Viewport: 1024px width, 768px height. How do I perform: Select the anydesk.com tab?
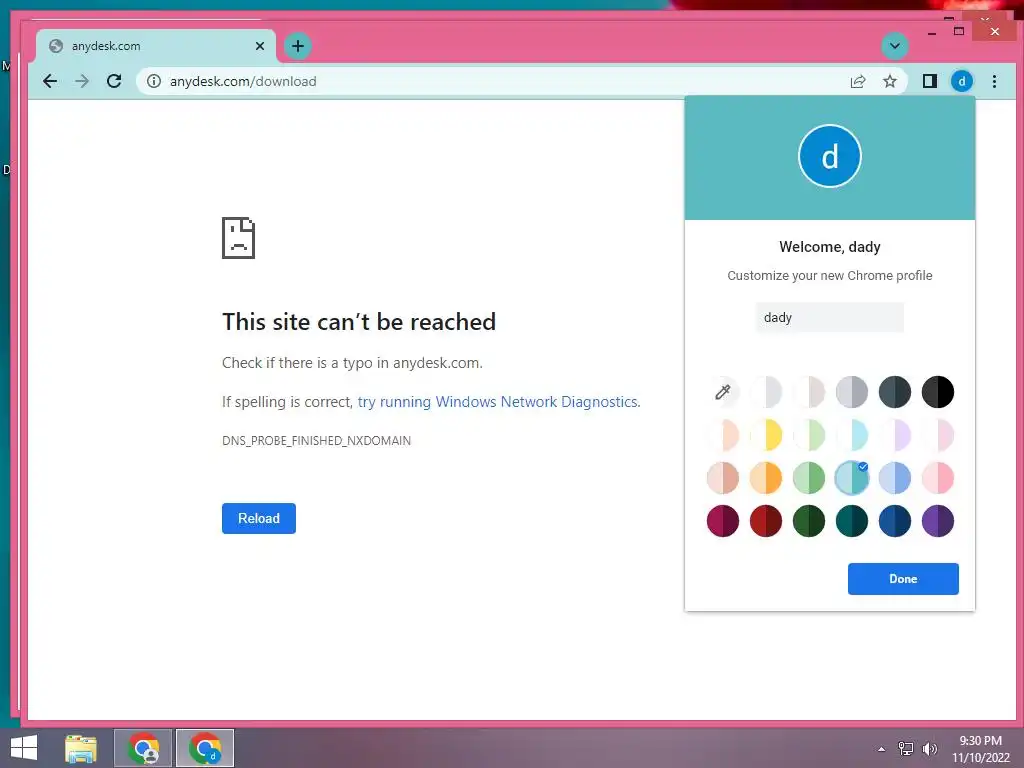157,46
